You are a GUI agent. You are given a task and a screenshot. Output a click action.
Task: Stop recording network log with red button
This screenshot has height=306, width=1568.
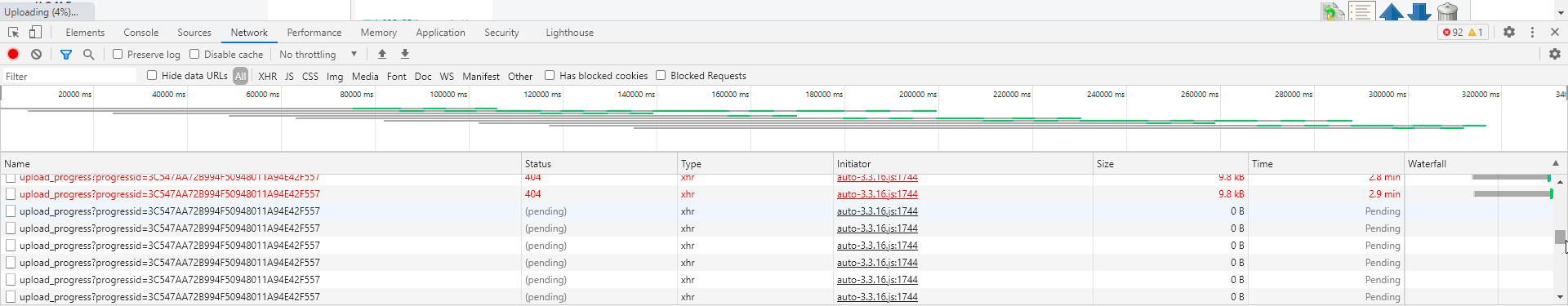click(x=13, y=54)
